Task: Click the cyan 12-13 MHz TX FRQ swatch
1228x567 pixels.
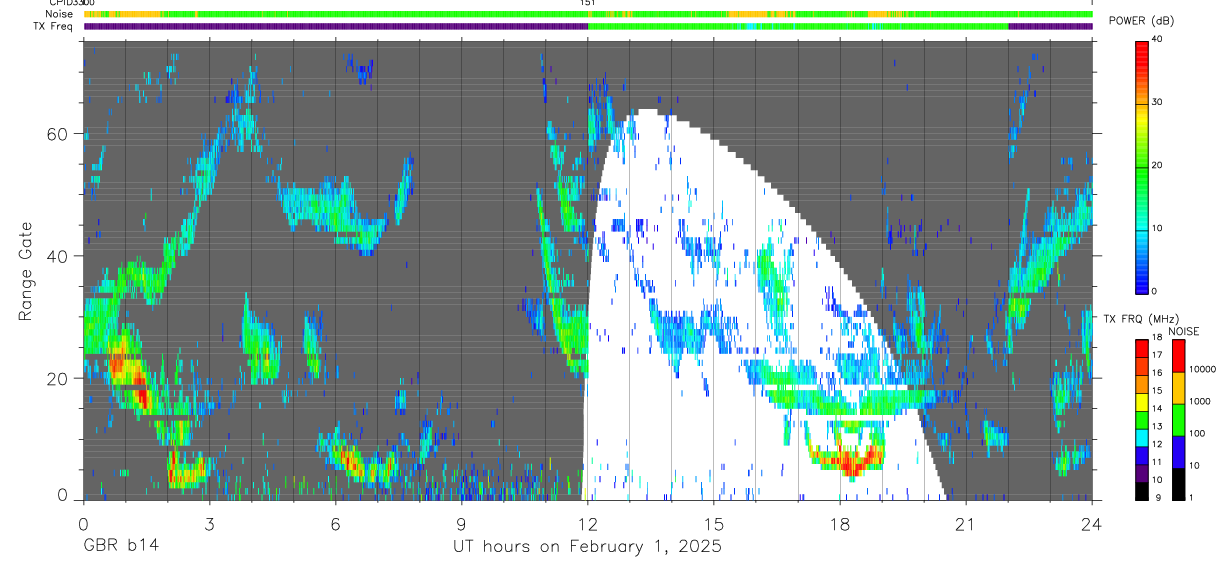Action: click(x=1142, y=438)
